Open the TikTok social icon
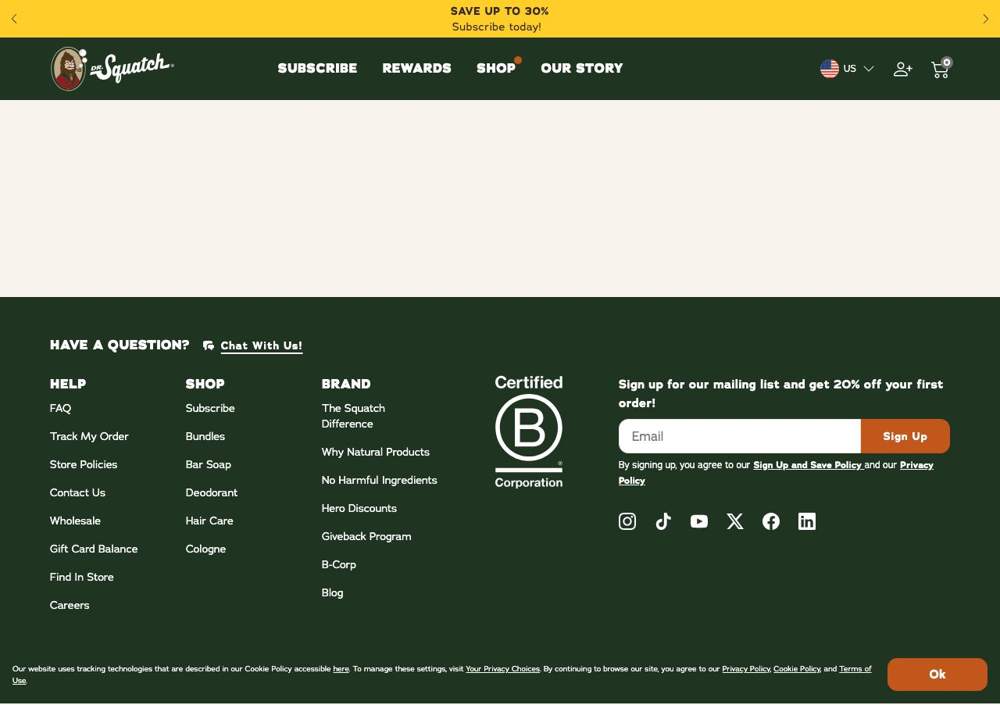 pos(663,521)
